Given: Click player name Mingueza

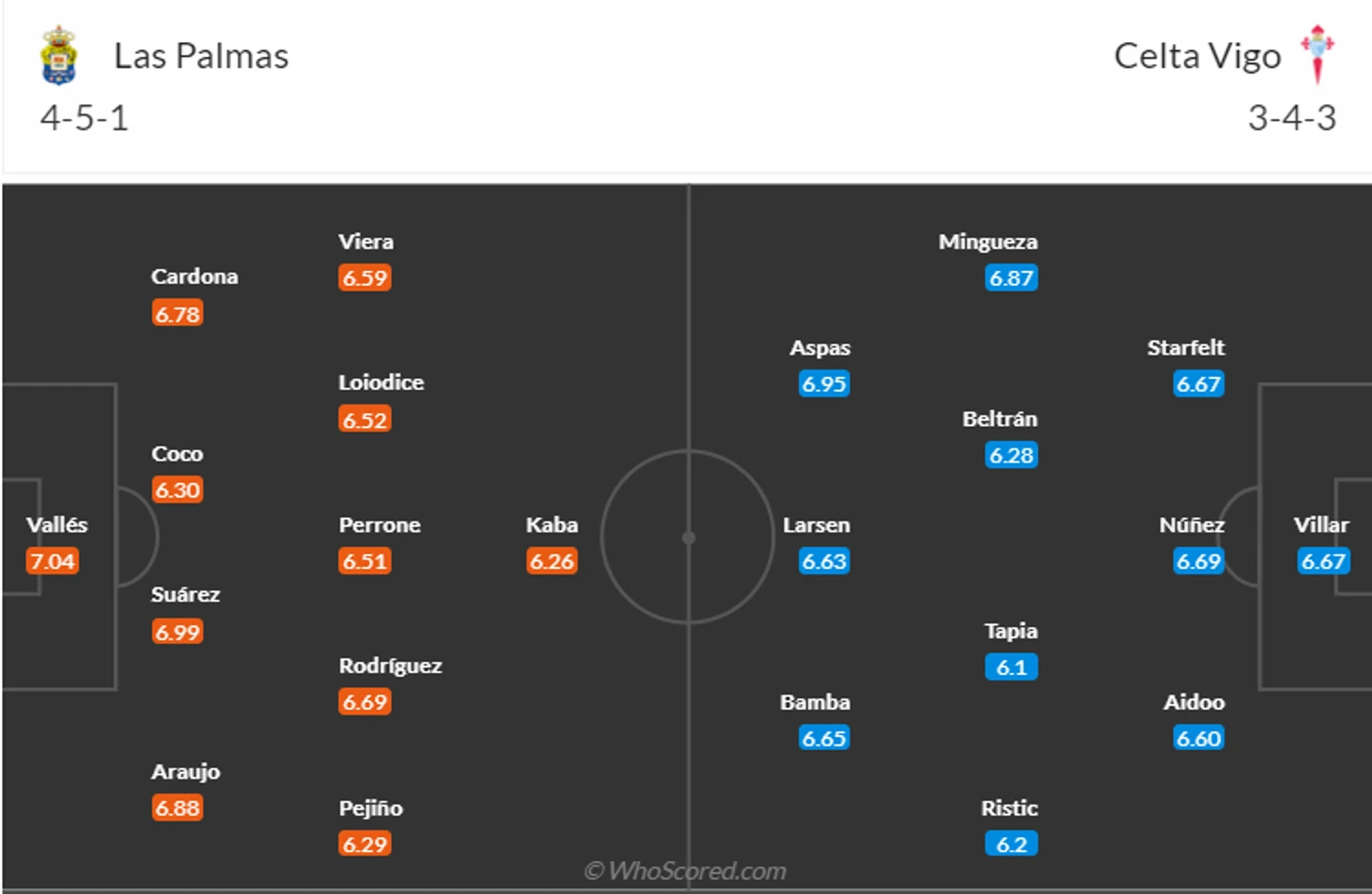Looking at the screenshot, I should pos(988,242).
